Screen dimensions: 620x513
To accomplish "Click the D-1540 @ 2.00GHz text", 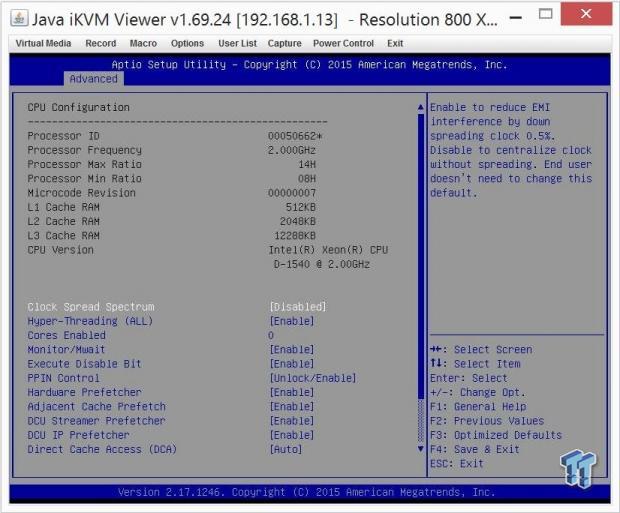I will (x=321, y=264).
